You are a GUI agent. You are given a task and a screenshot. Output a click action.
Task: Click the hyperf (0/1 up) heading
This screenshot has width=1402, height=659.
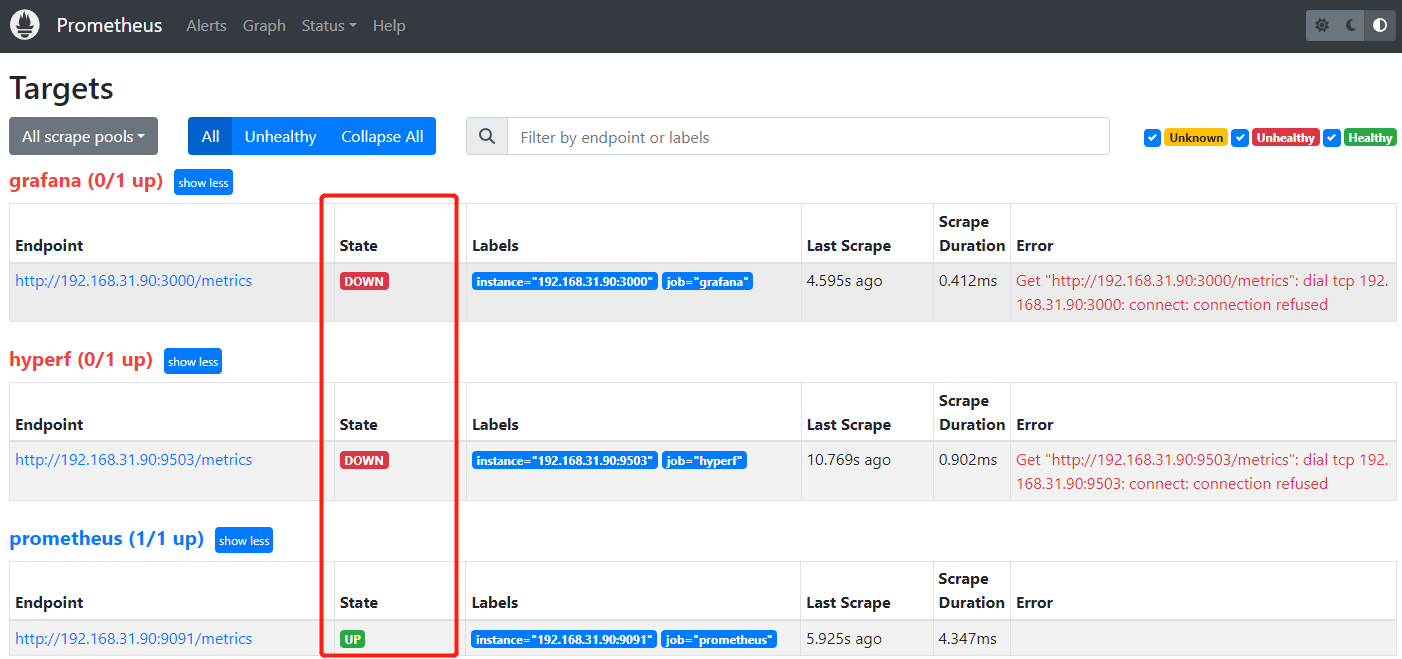click(81, 360)
